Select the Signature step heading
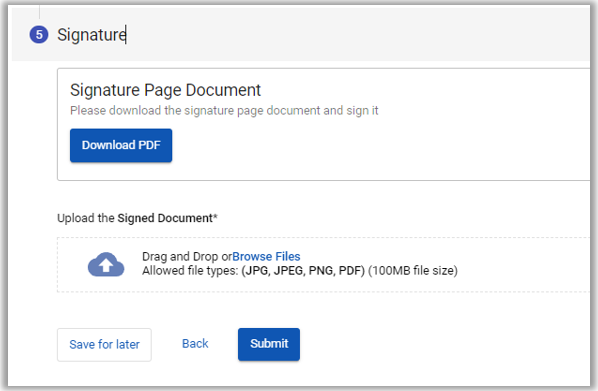598x391 pixels. (92, 35)
